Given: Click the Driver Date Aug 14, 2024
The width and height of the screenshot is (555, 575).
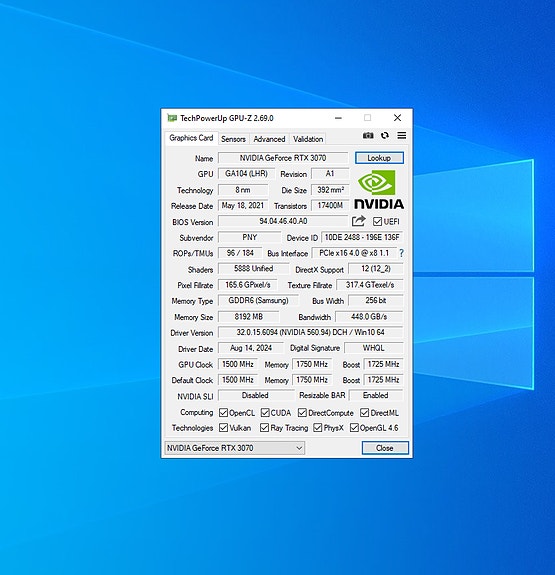Looking at the screenshot, I should pos(251,348).
